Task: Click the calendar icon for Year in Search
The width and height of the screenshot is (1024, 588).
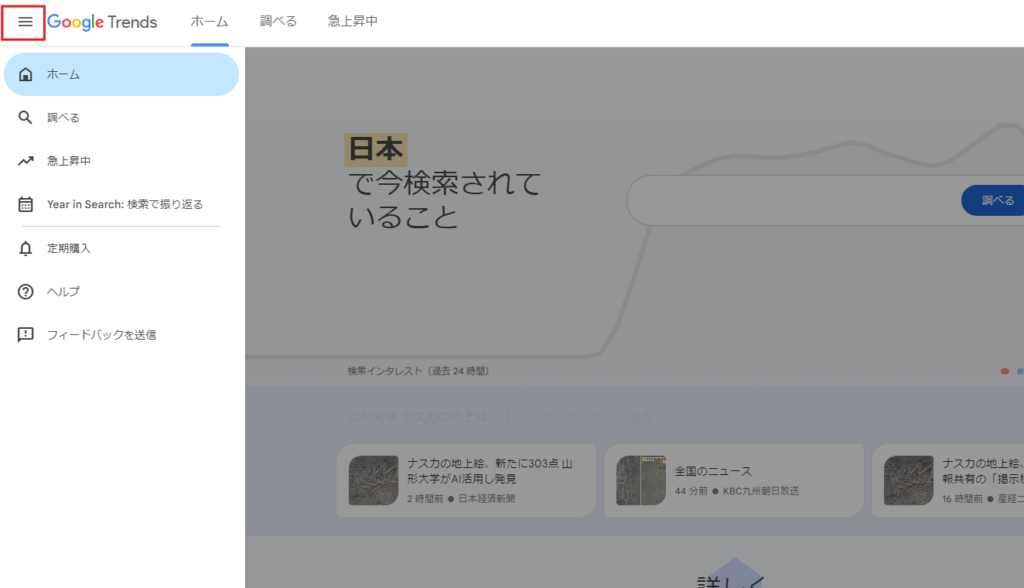Action: (x=24, y=203)
